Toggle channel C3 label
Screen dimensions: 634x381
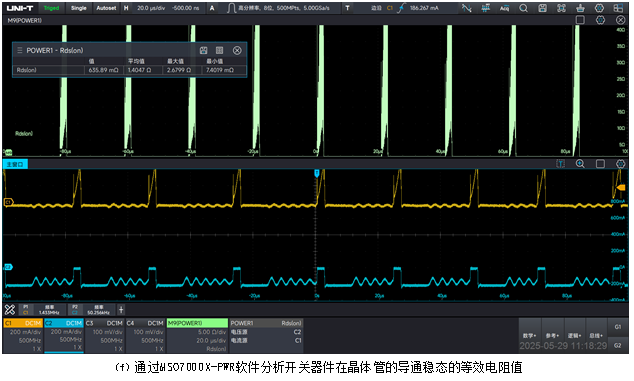pos(105,323)
